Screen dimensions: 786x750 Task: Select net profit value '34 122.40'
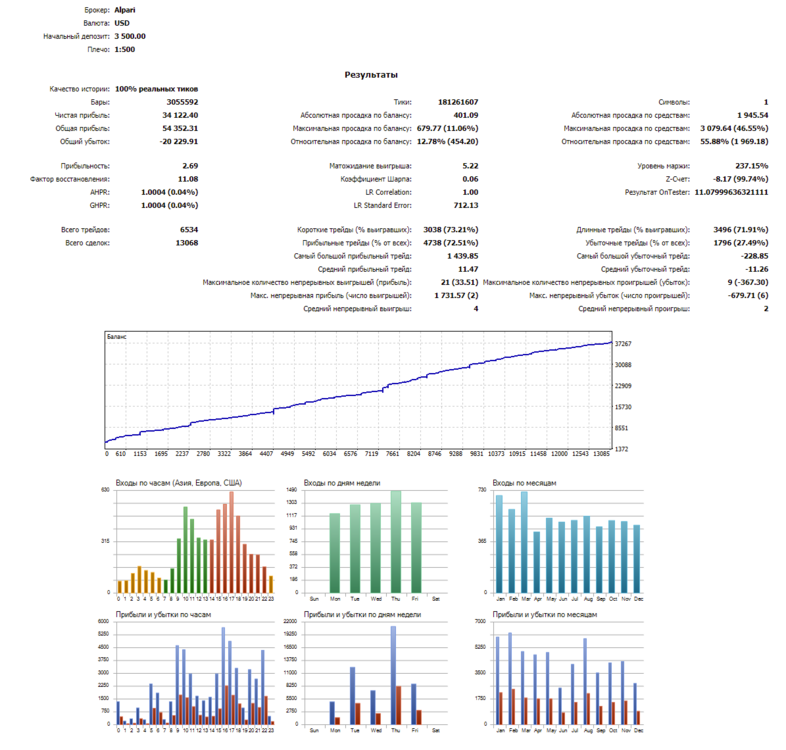coord(180,115)
